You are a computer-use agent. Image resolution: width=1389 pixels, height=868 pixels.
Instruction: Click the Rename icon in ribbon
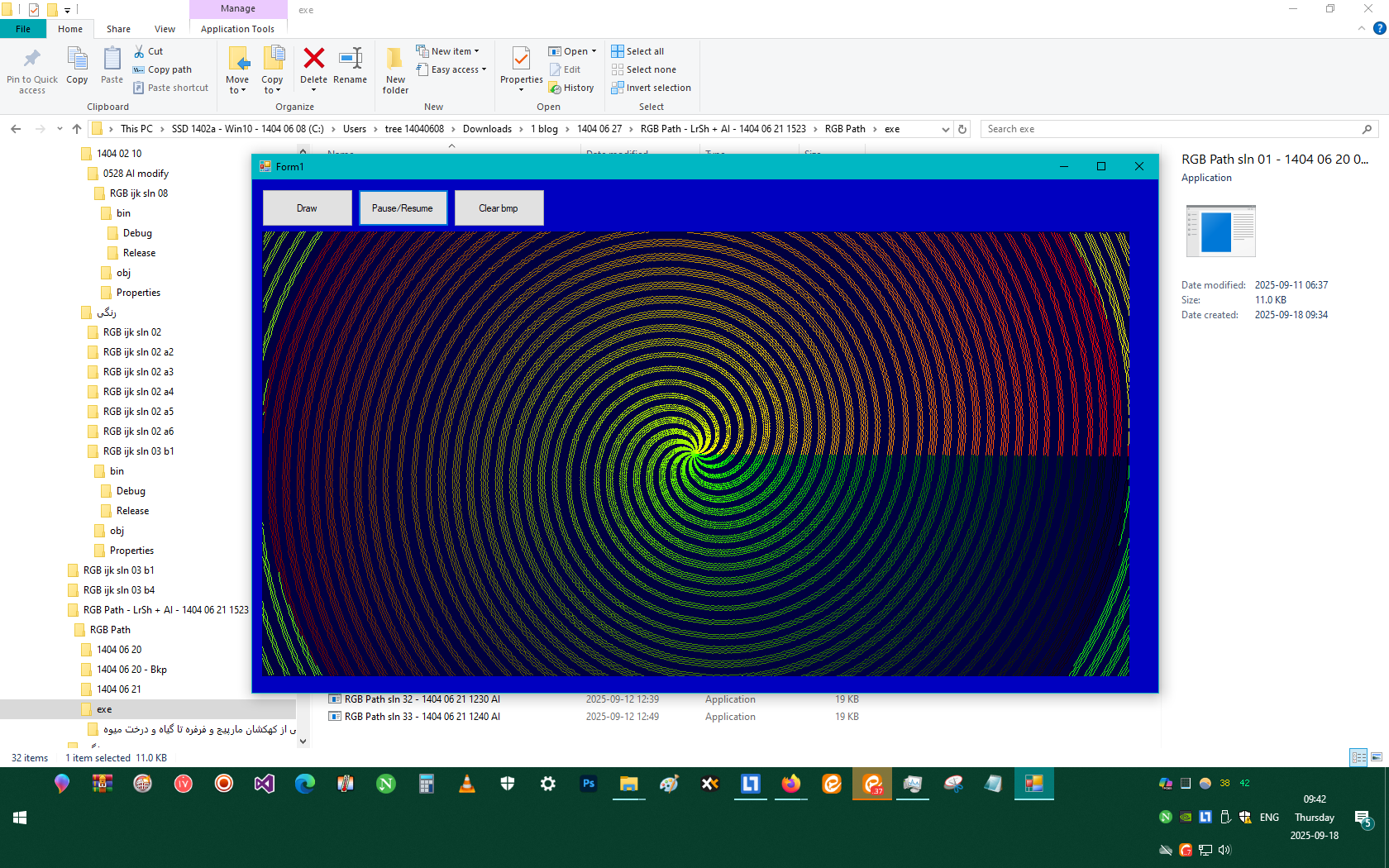(350, 60)
